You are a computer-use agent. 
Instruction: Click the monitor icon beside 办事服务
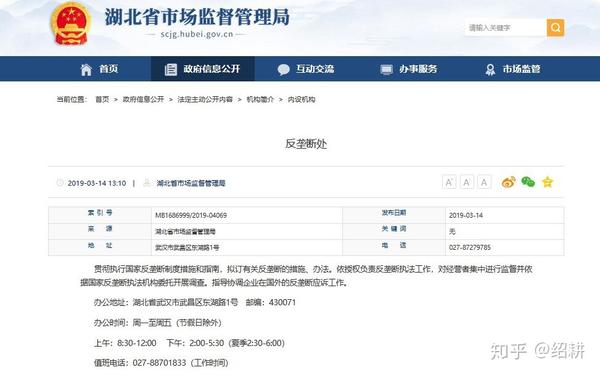coord(386,70)
